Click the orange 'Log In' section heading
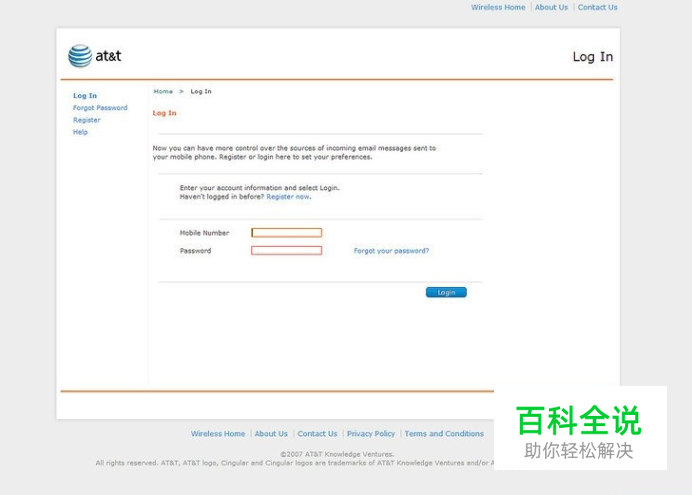Screen dimensions: 692x495 click(164, 113)
